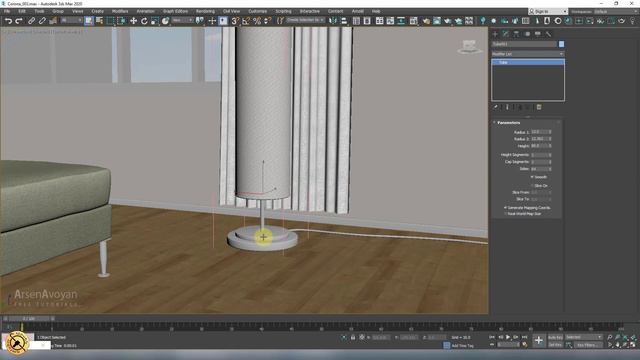Image resolution: width=640 pixels, height=360 pixels.
Task: Click the Auto Key button
Action: coord(555,337)
